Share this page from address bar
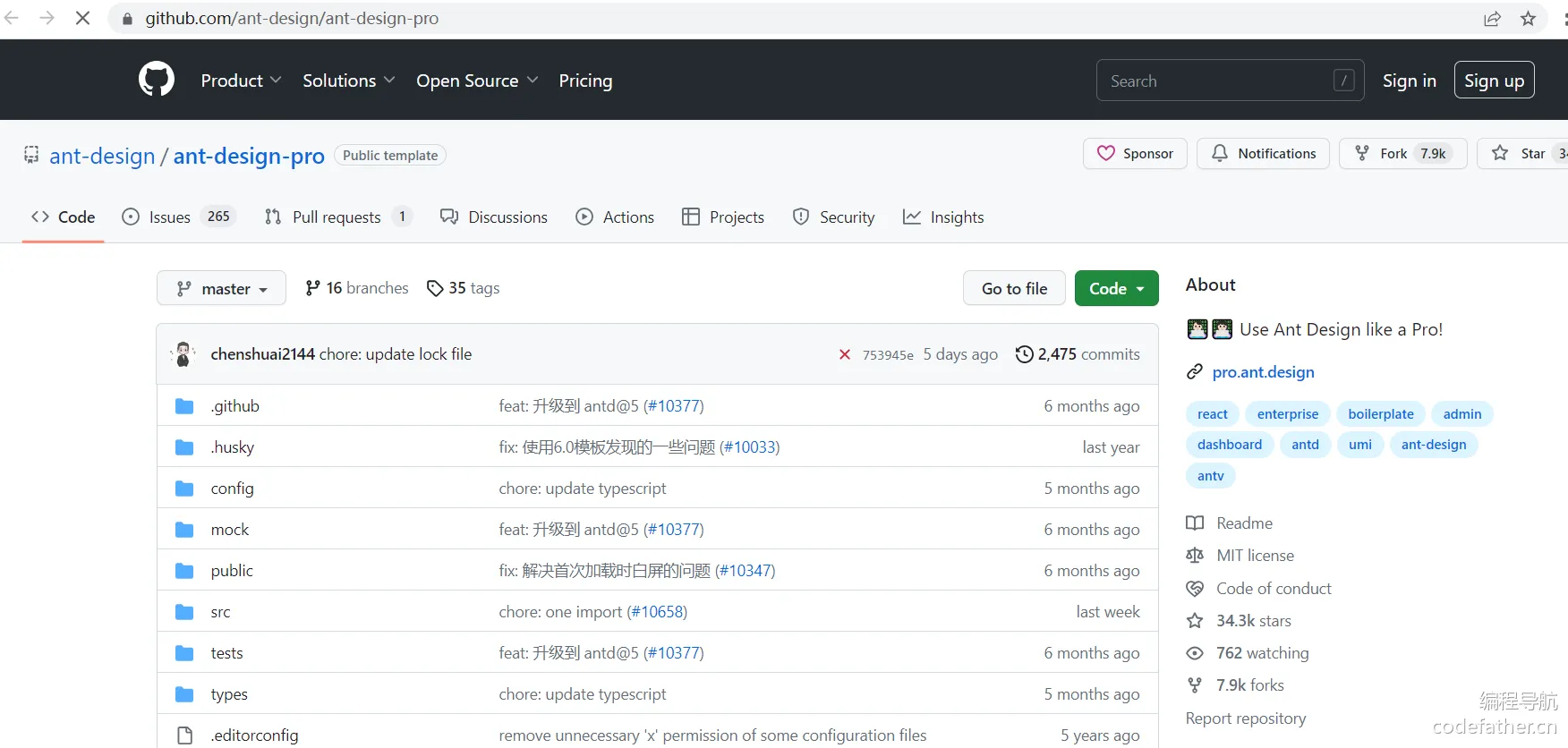 1492,19
